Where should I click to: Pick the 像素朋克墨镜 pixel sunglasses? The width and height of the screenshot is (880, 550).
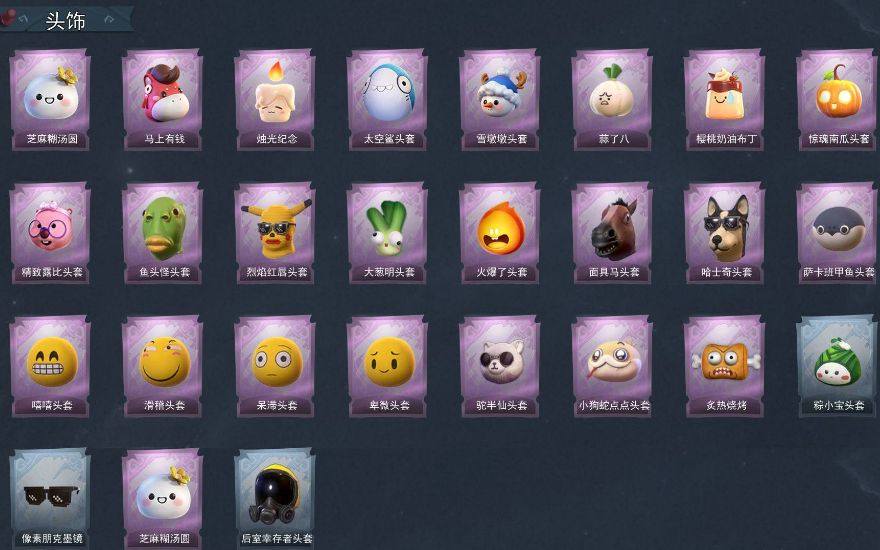51,498
